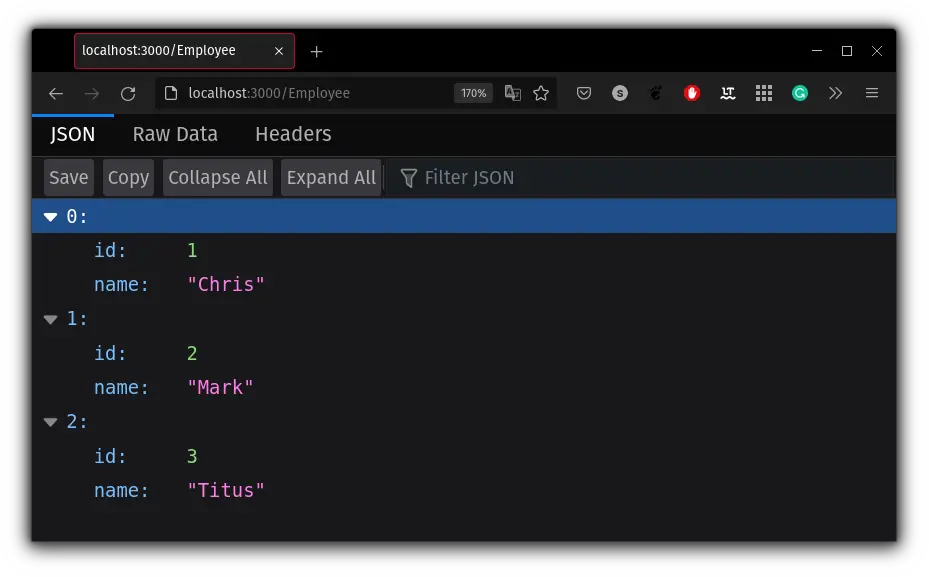Screen dimensions: 929x577
Task: Click the forward navigation arrow
Action: click(x=92, y=94)
